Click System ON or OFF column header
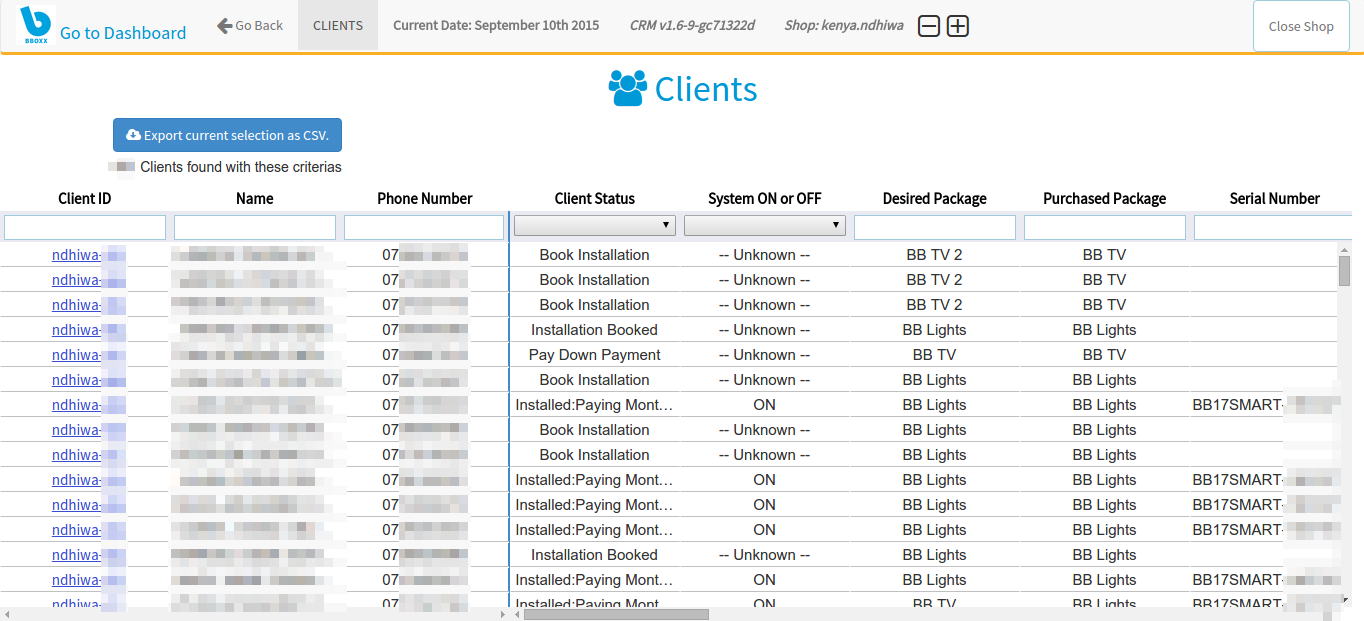Image resolution: width=1364 pixels, height=621 pixels. tap(765, 198)
